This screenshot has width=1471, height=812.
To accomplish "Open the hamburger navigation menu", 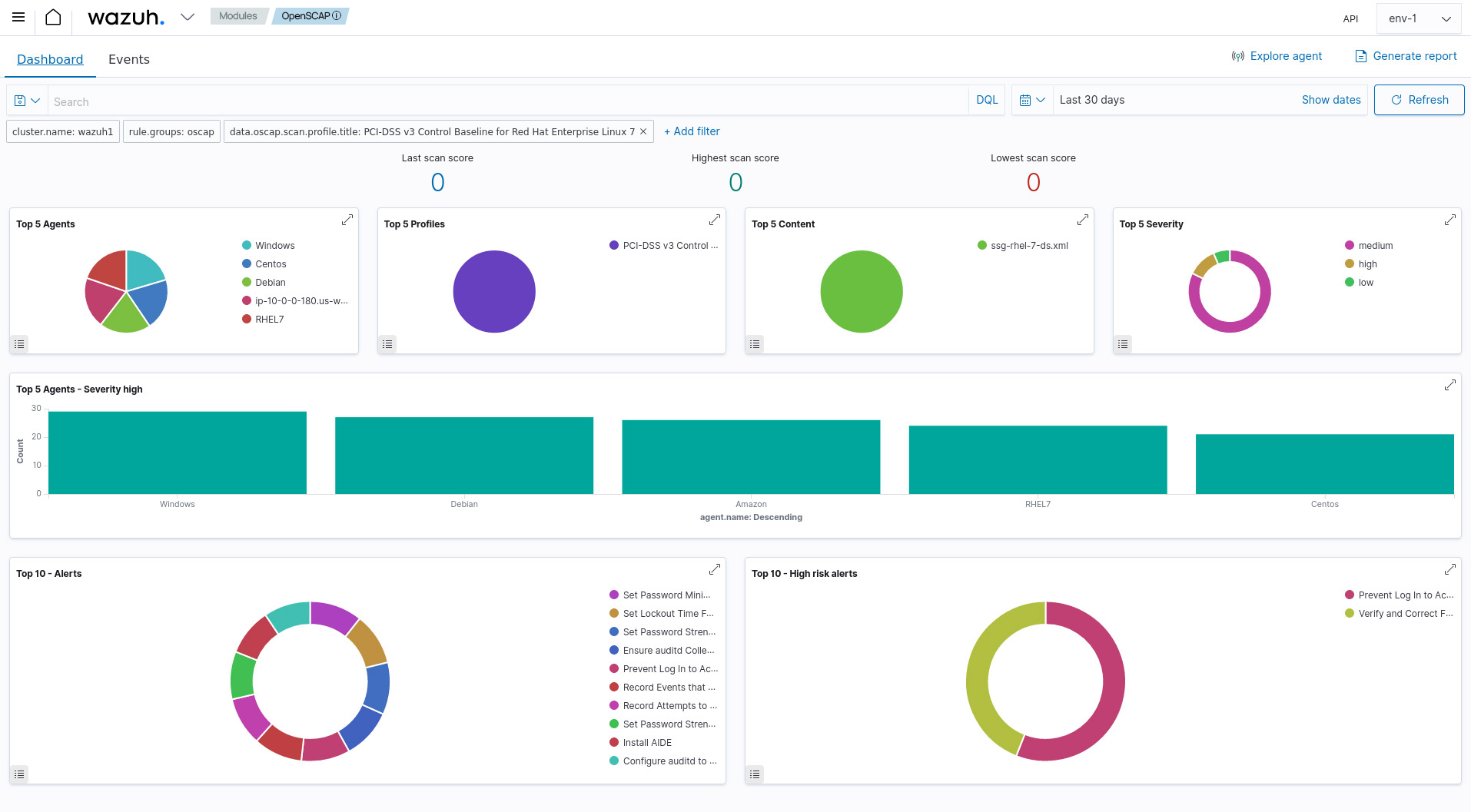I will tap(18, 17).
